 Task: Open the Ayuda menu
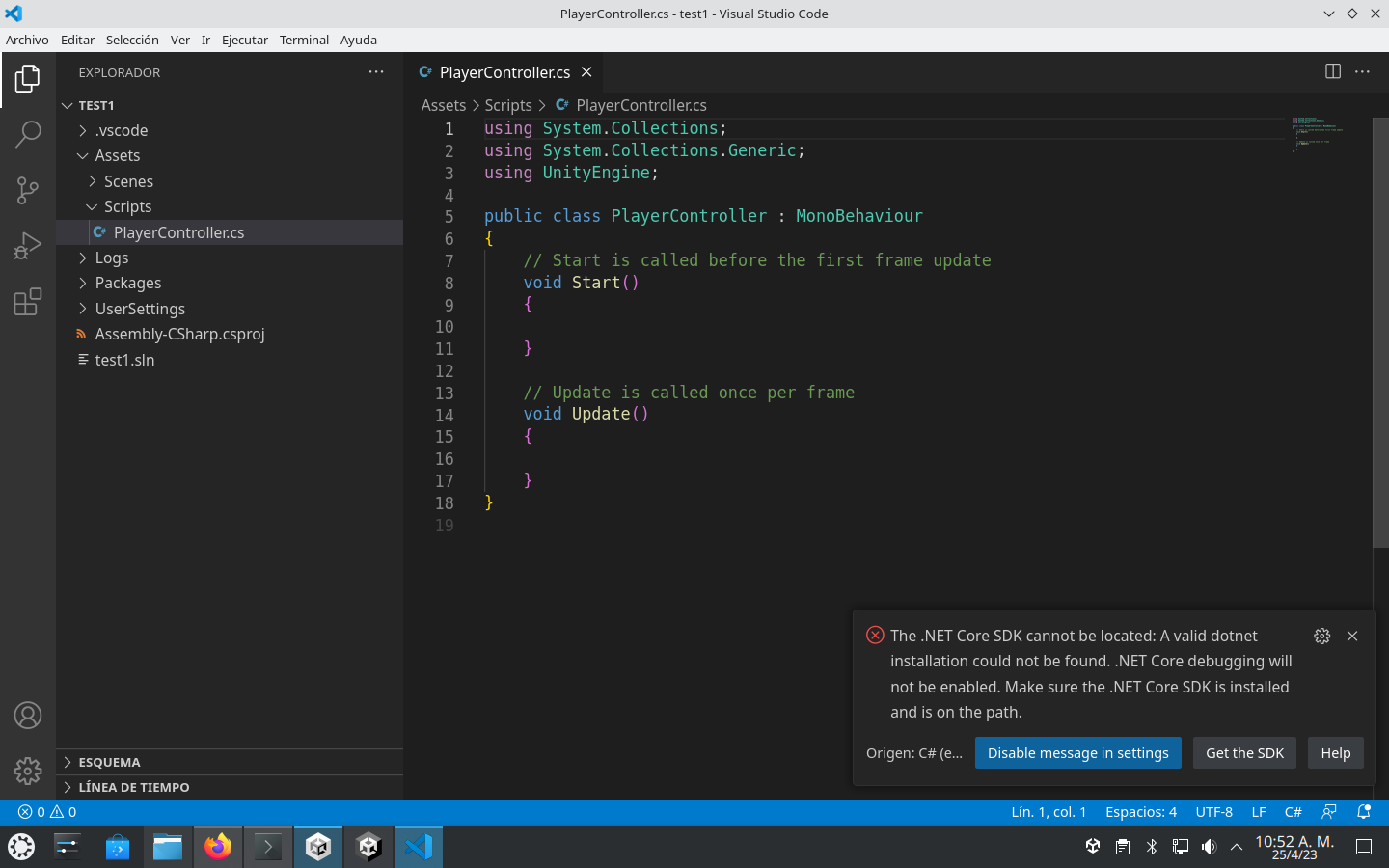[x=359, y=40]
